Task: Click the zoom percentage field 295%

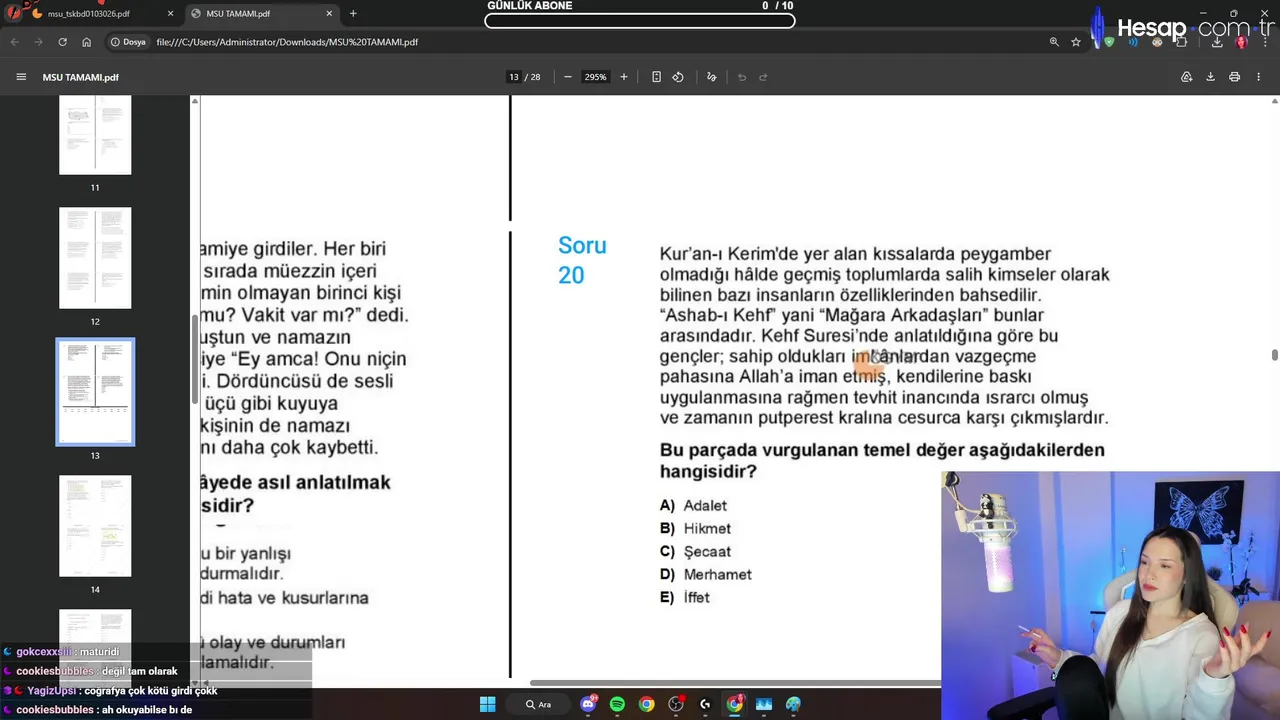Action: (x=595, y=77)
